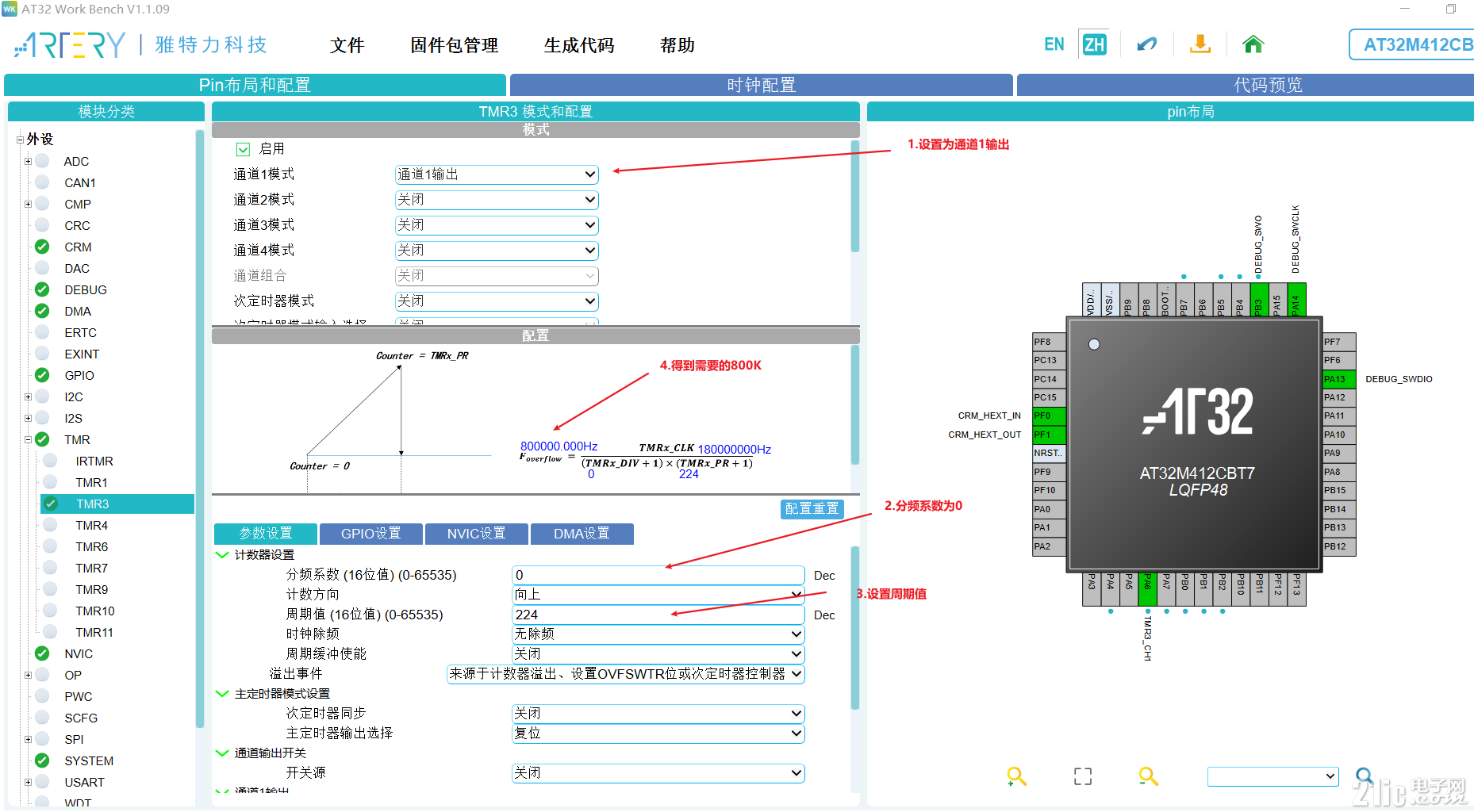
Task: Toggle CRM peripheral status circle
Action: pyautogui.click(x=42, y=247)
